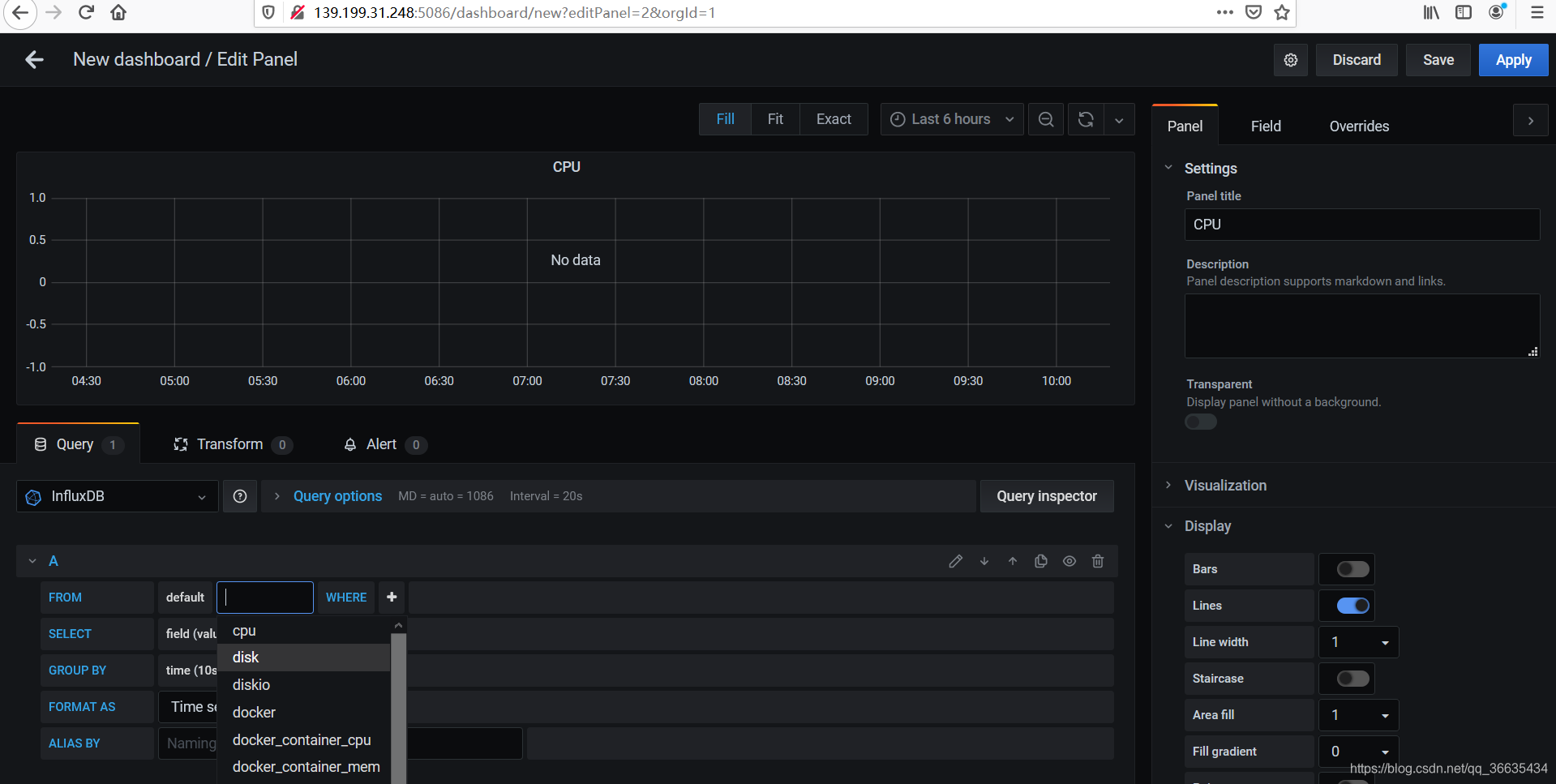Refresh the dashboard with the refresh icon

tap(1086, 119)
